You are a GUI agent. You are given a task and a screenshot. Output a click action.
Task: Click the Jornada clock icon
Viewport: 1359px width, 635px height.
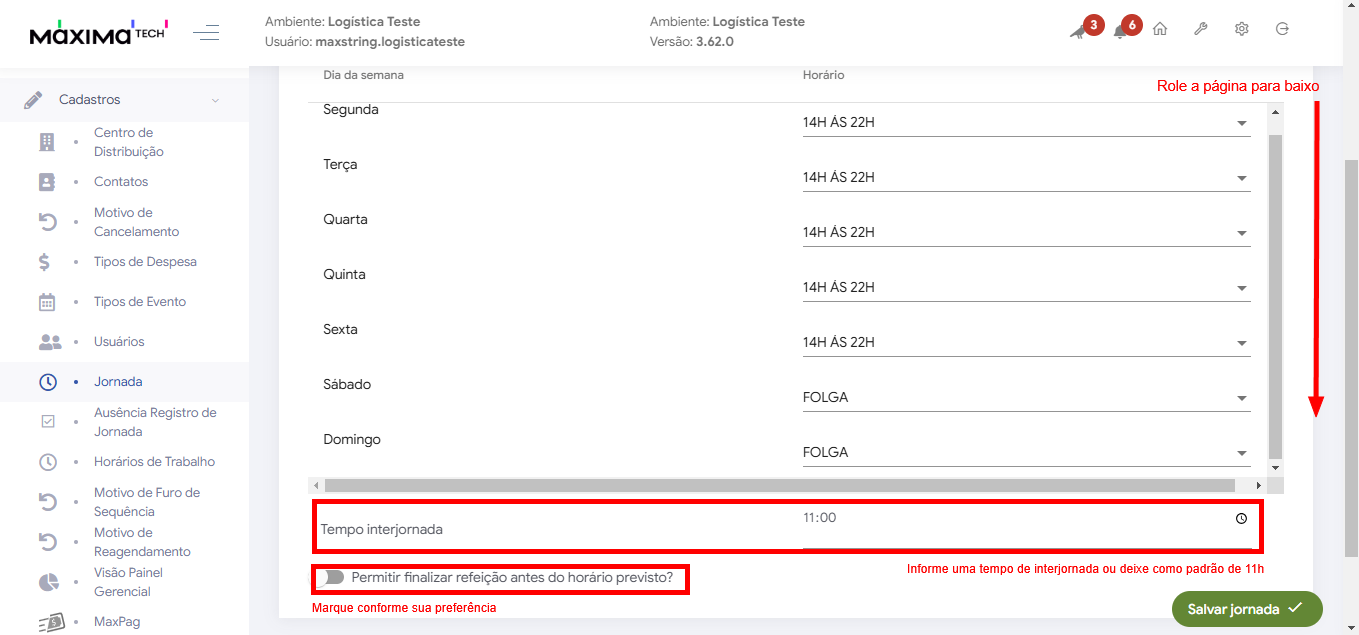[x=48, y=382]
